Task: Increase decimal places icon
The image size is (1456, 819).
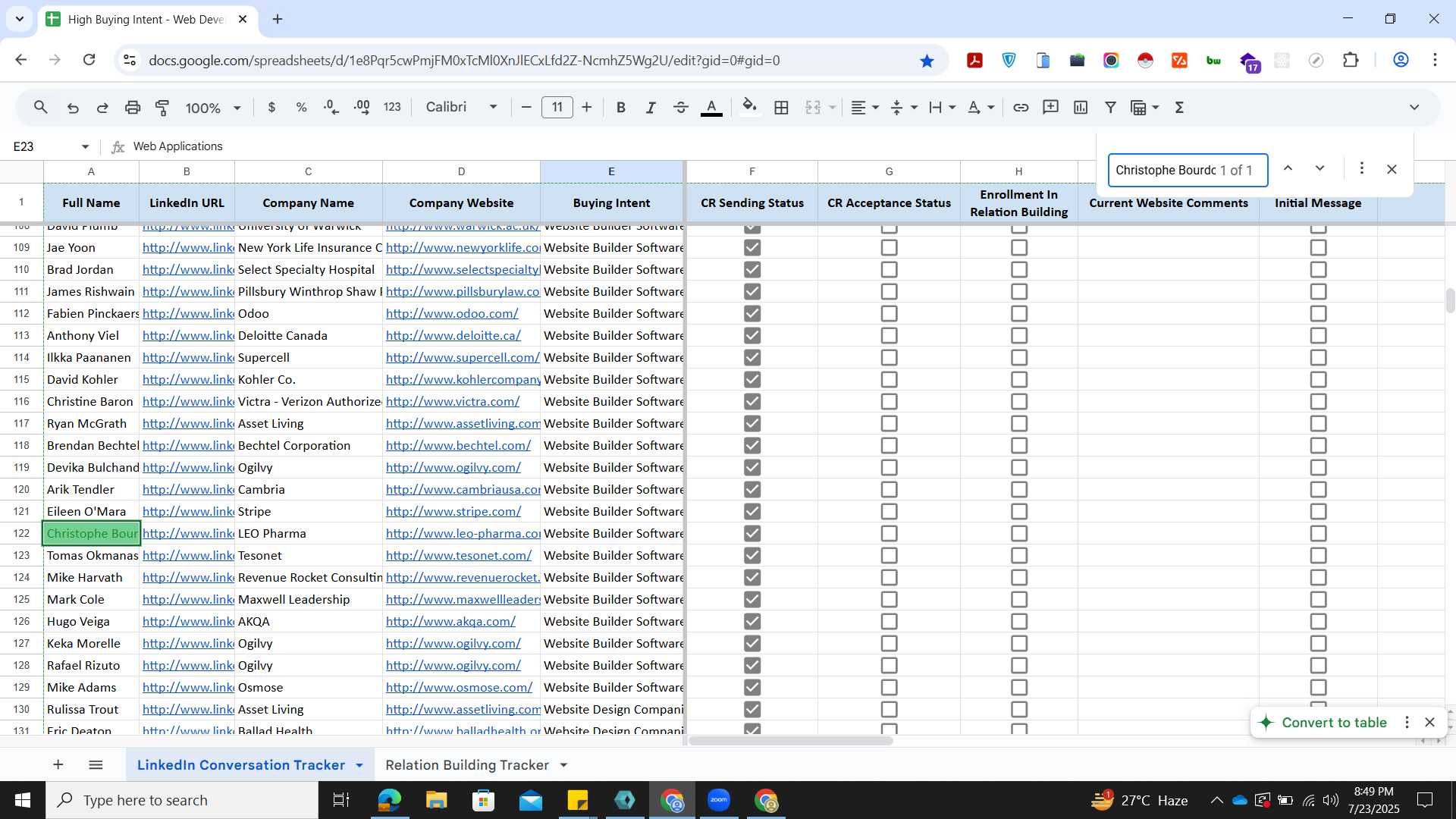Action: click(362, 108)
